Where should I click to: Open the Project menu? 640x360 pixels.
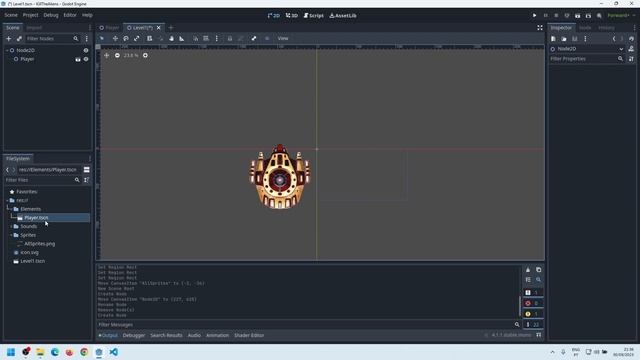point(31,15)
